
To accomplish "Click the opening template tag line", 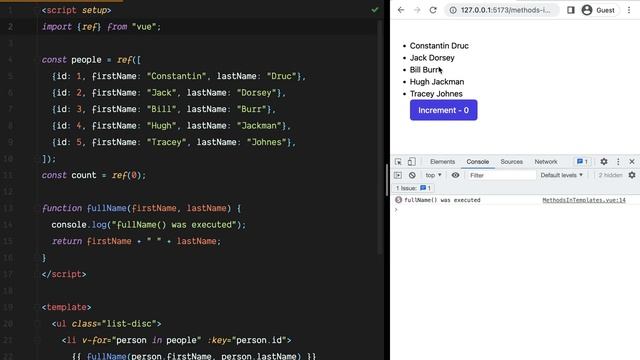I will [66, 307].
